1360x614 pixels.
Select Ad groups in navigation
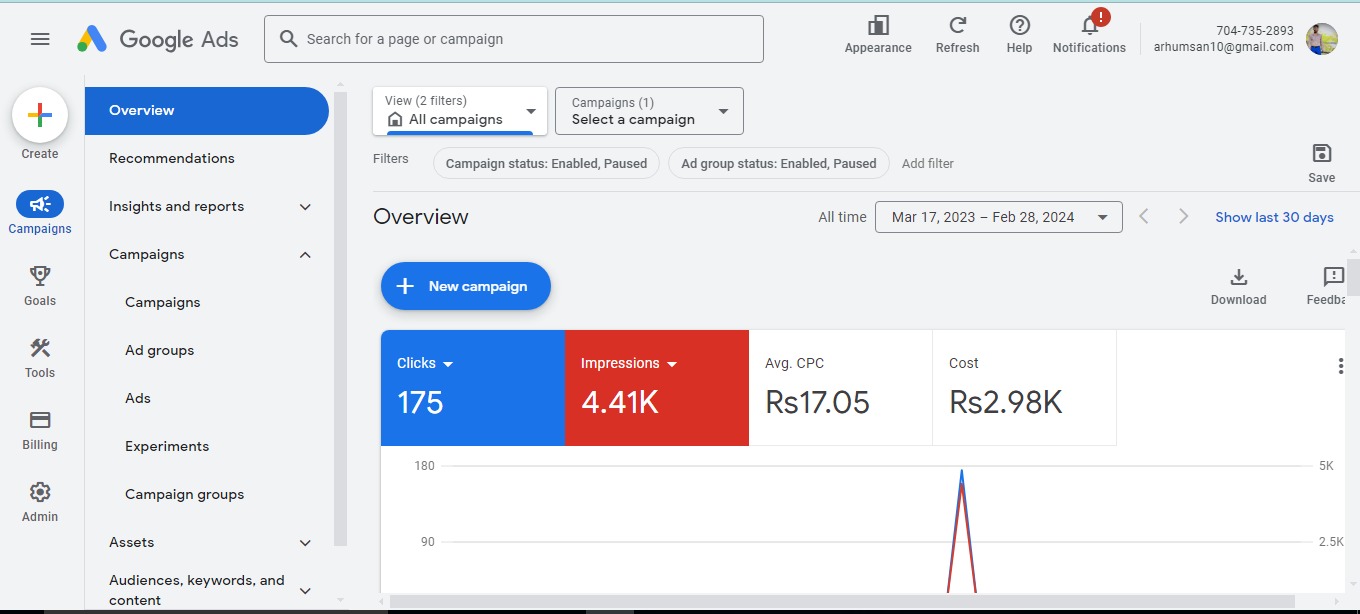point(160,350)
